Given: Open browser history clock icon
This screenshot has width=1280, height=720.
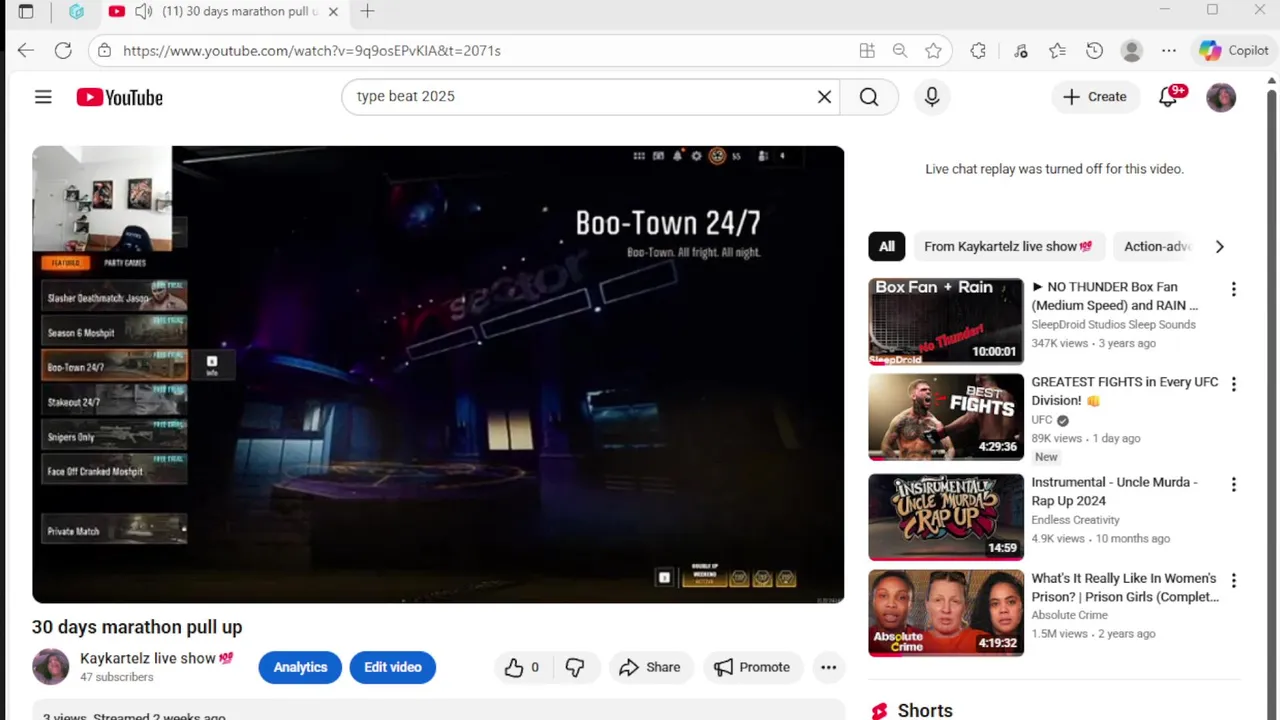Looking at the screenshot, I should [1094, 50].
